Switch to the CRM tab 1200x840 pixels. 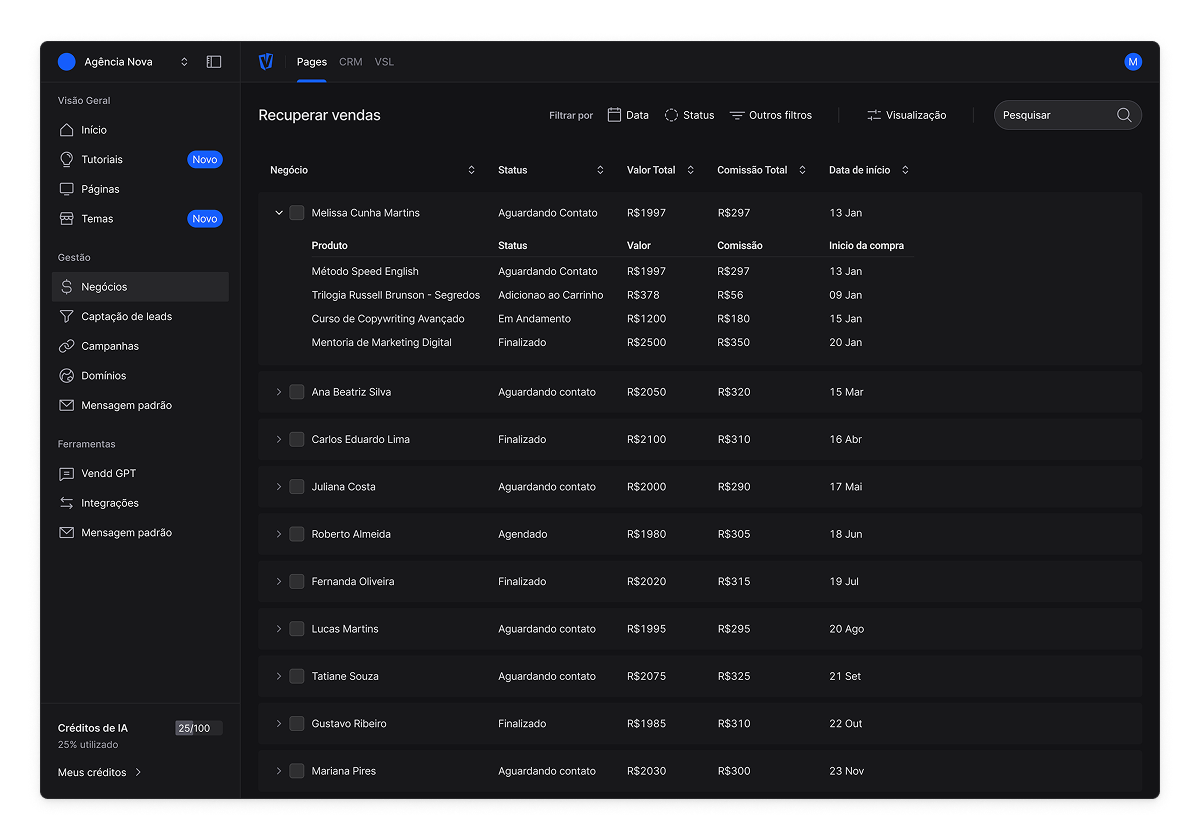350,62
